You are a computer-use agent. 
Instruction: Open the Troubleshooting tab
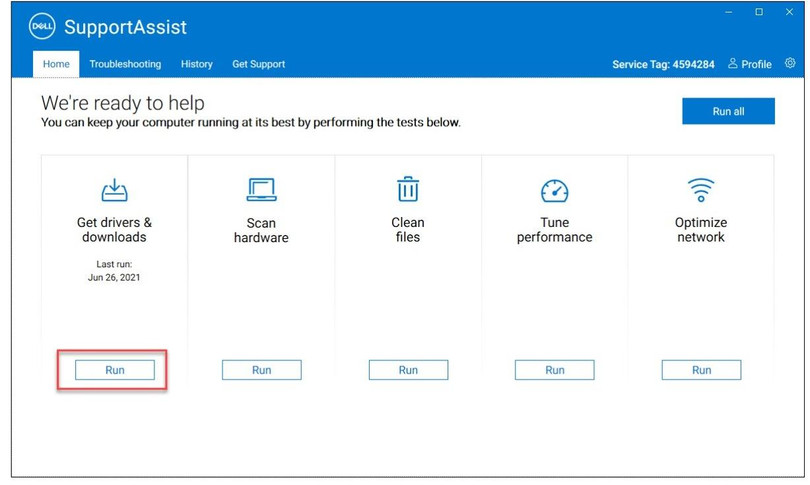point(125,64)
